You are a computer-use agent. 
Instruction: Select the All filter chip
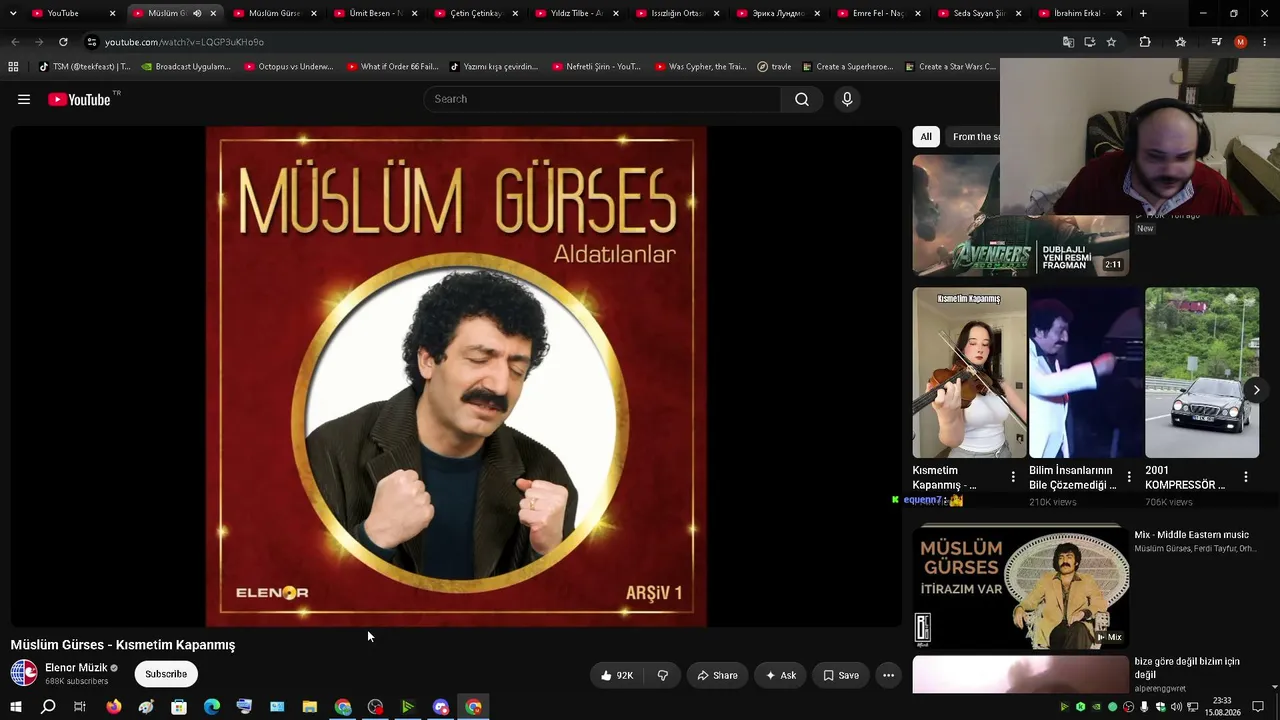926,137
